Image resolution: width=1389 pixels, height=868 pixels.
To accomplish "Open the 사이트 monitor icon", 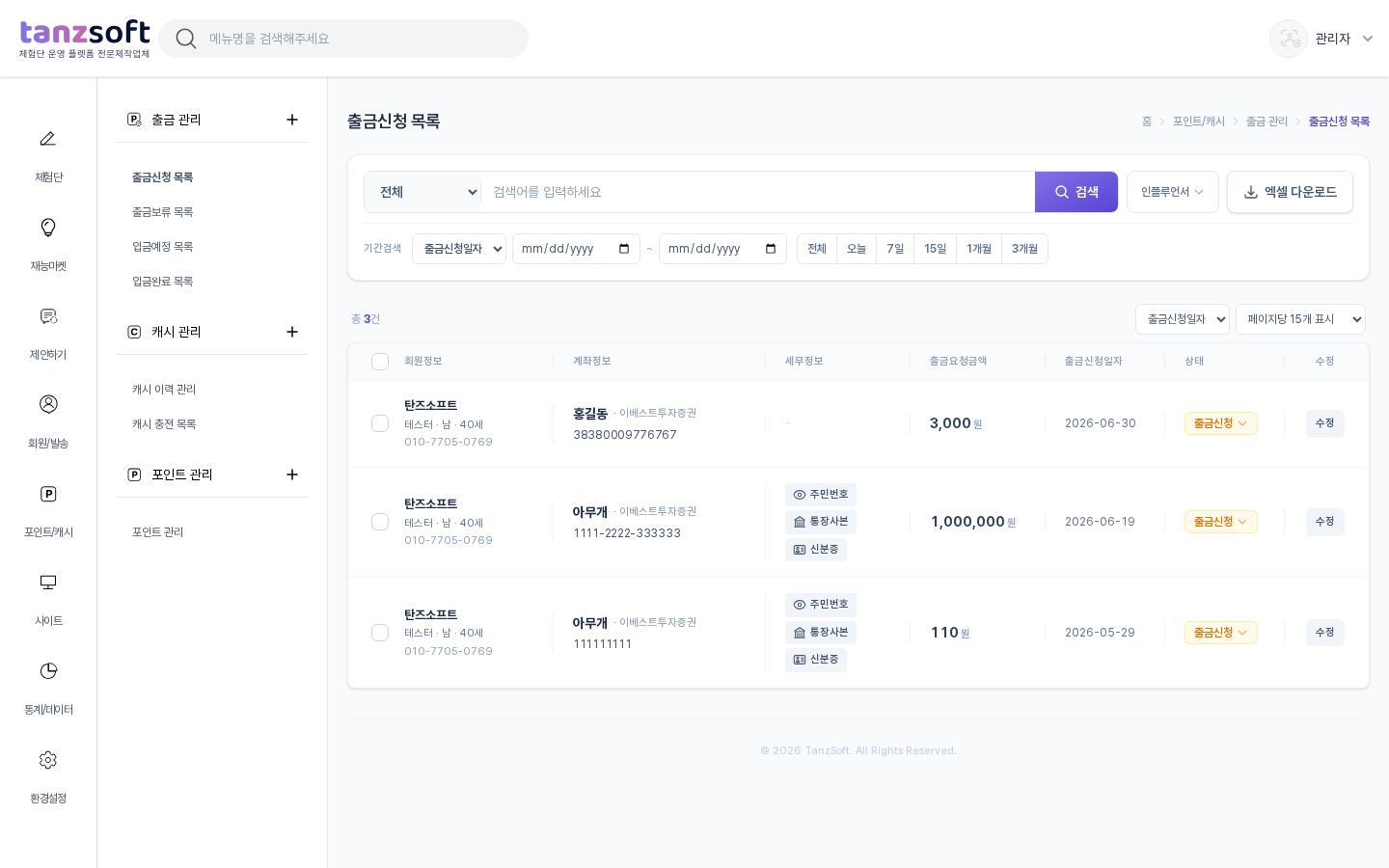I will point(48,583).
